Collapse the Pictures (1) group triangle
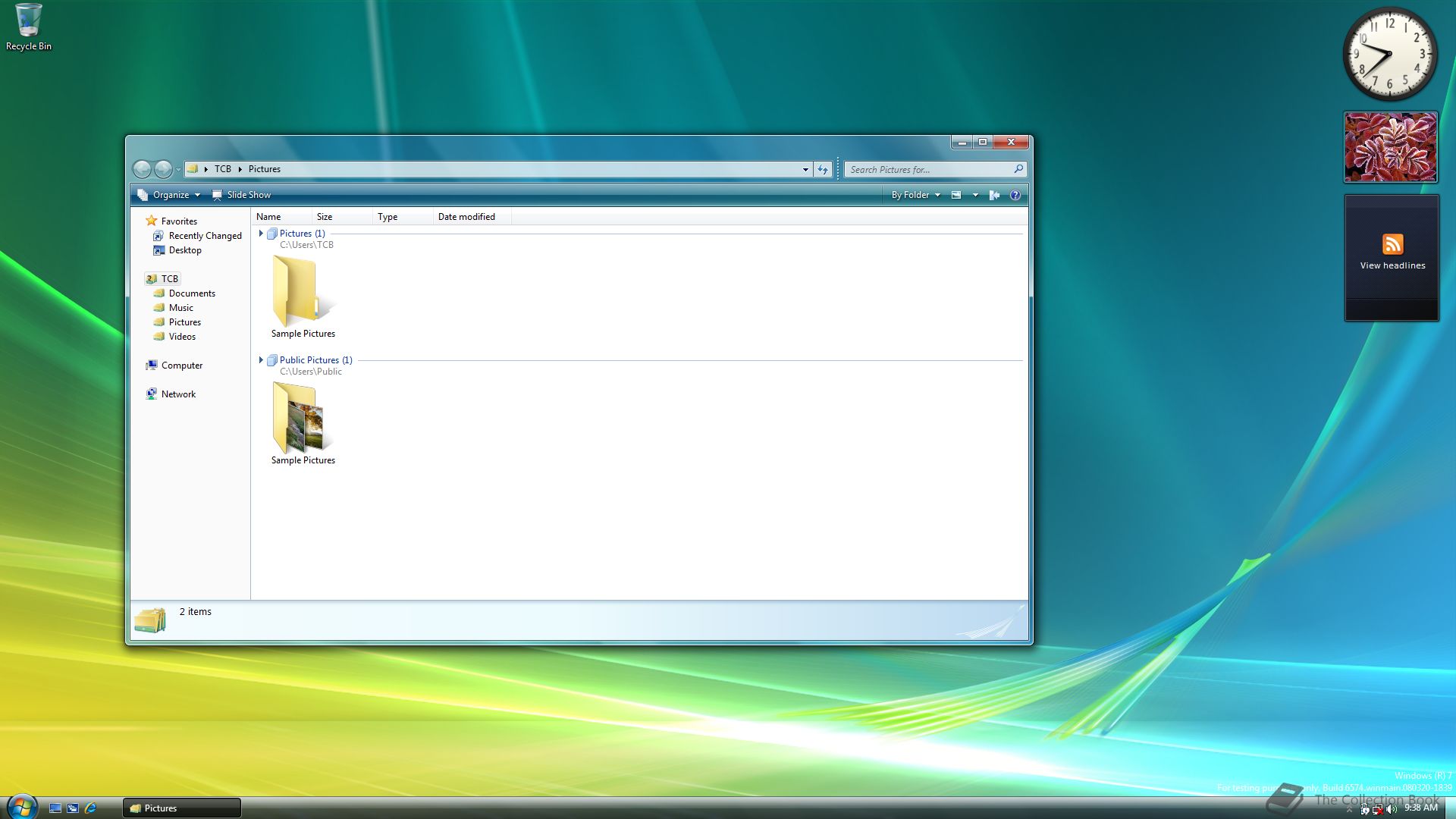This screenshot has width=1456, height=819. click(261, 234)
